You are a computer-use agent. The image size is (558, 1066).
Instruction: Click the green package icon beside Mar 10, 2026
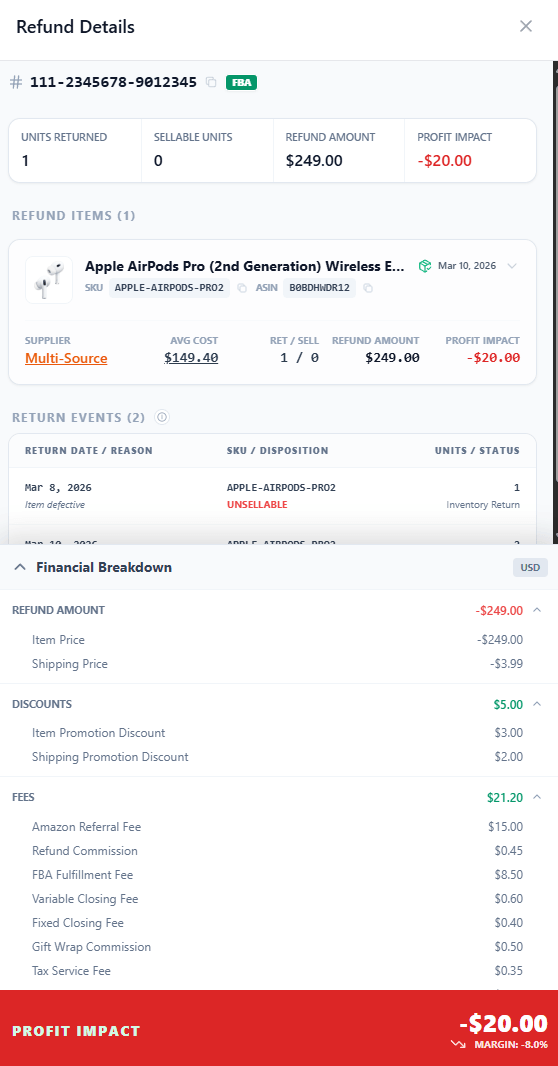pos(425,266)
